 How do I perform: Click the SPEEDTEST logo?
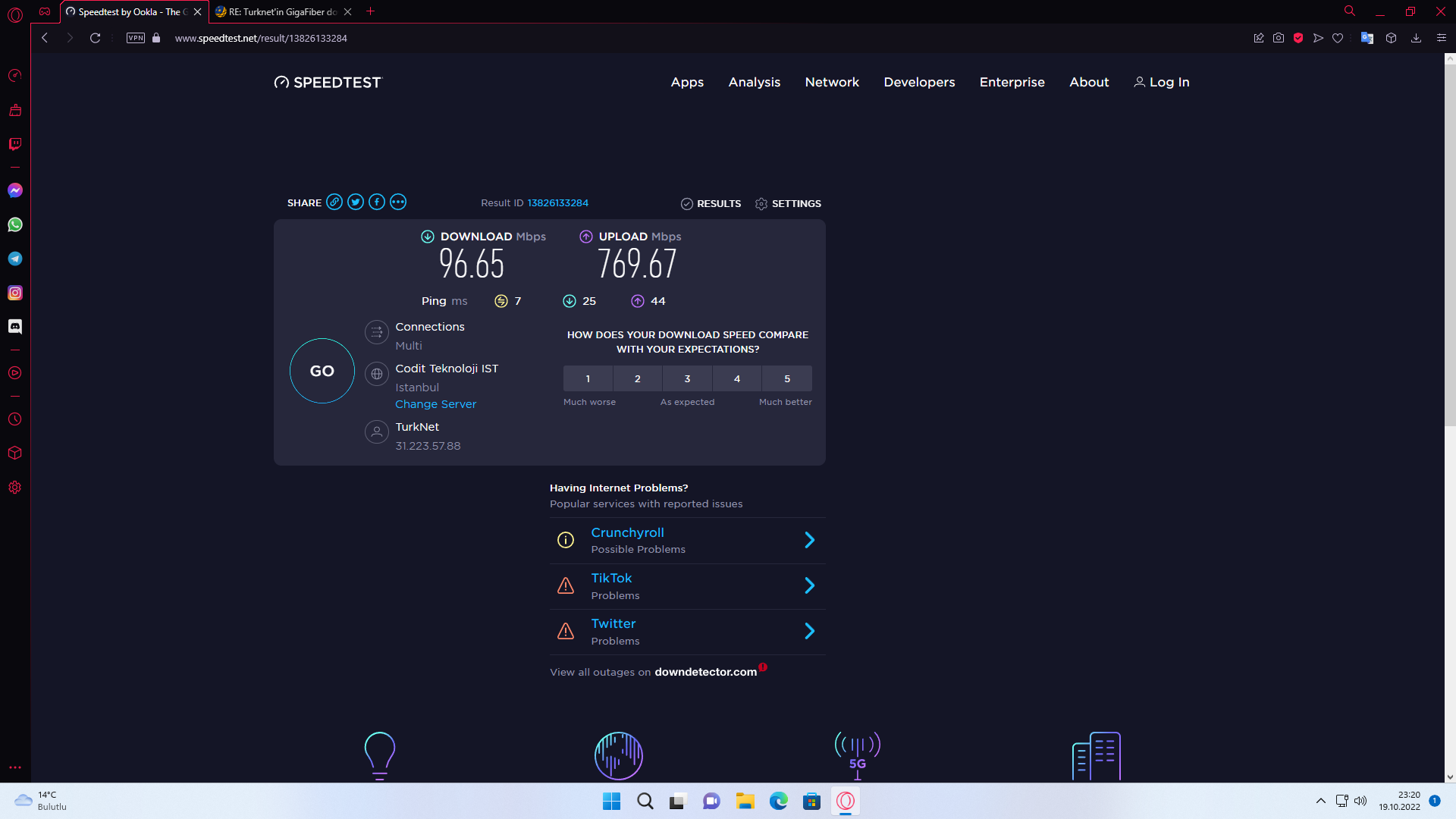tap(328, 82)
